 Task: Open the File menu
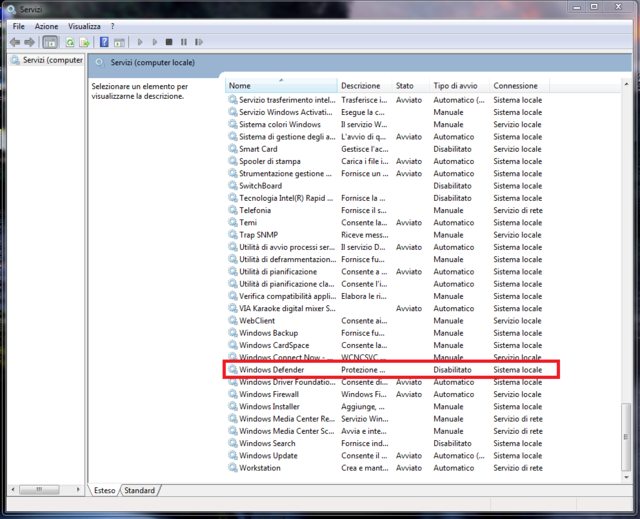(18, 26)
